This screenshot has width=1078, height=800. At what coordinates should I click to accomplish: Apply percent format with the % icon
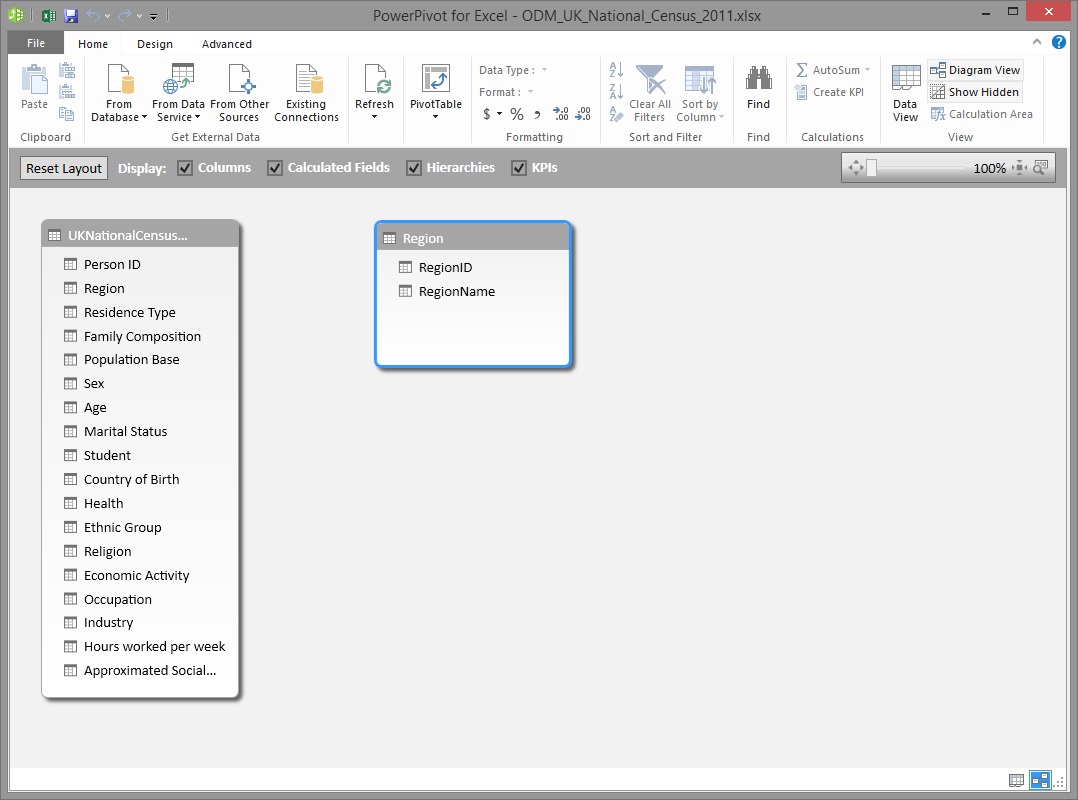(517, 114)
